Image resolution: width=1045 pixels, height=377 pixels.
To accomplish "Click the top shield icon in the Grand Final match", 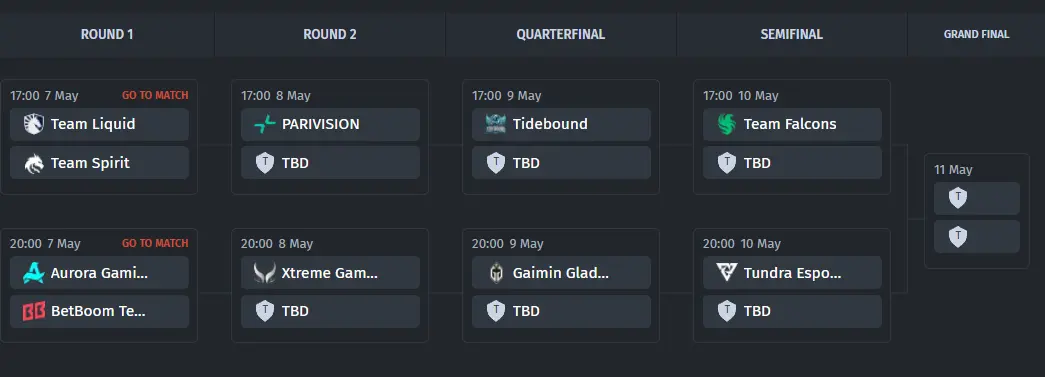I will [958, 198].
